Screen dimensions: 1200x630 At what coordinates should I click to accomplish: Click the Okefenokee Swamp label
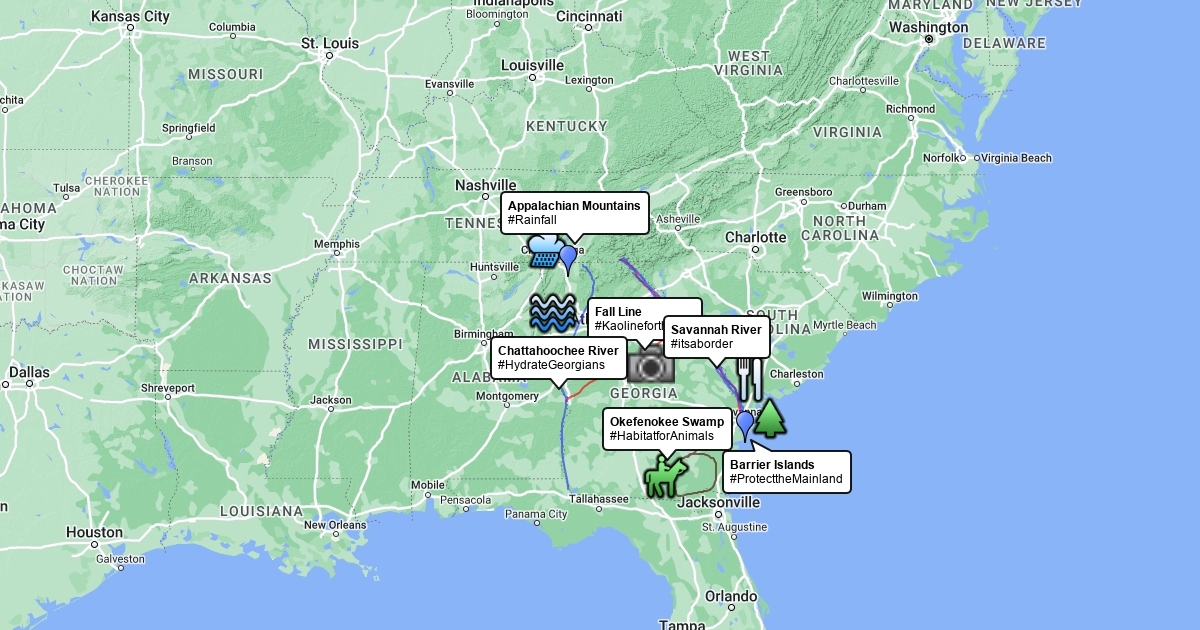(667, 429)
